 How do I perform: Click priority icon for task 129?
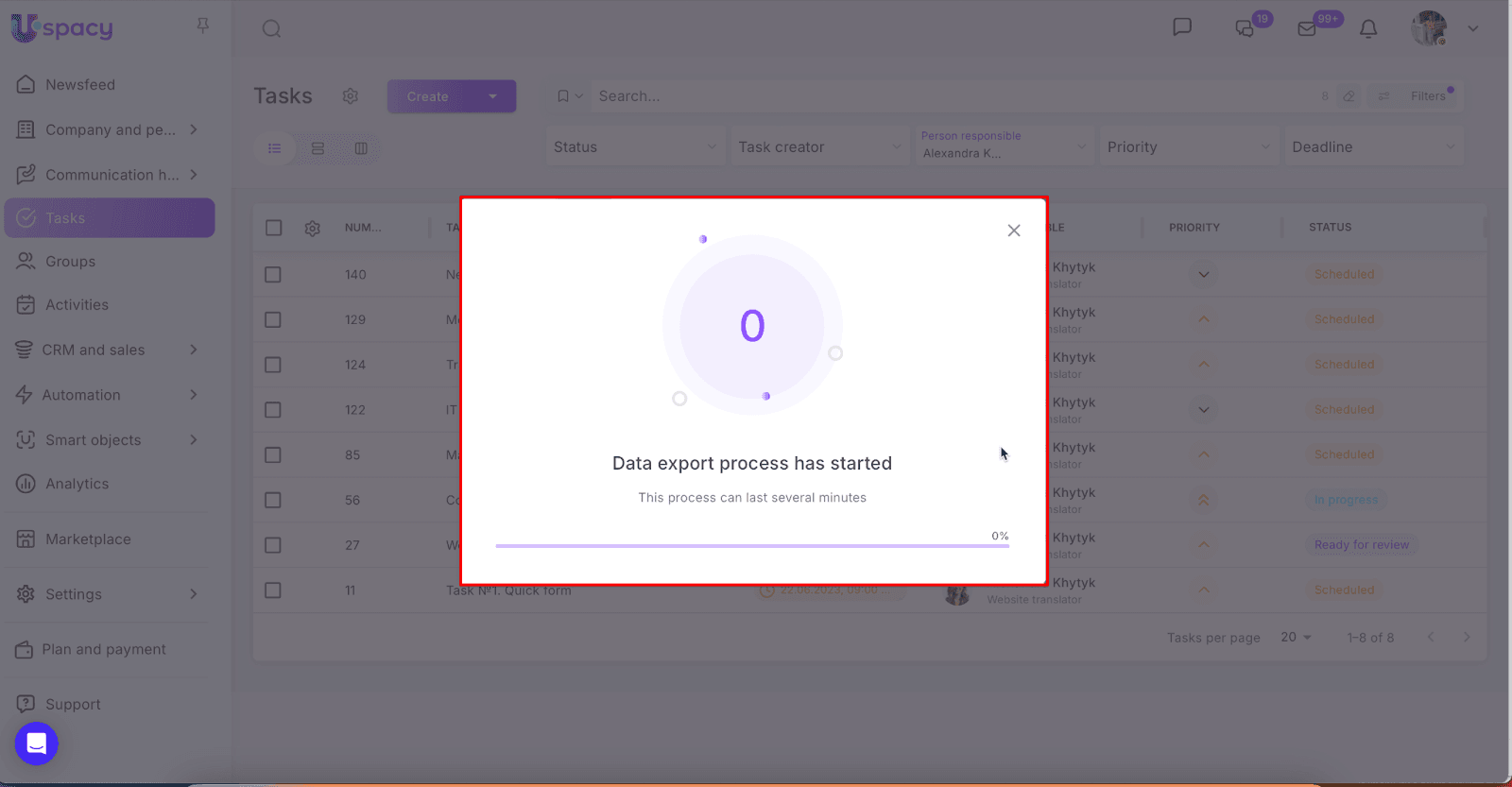pos(1203,319)
